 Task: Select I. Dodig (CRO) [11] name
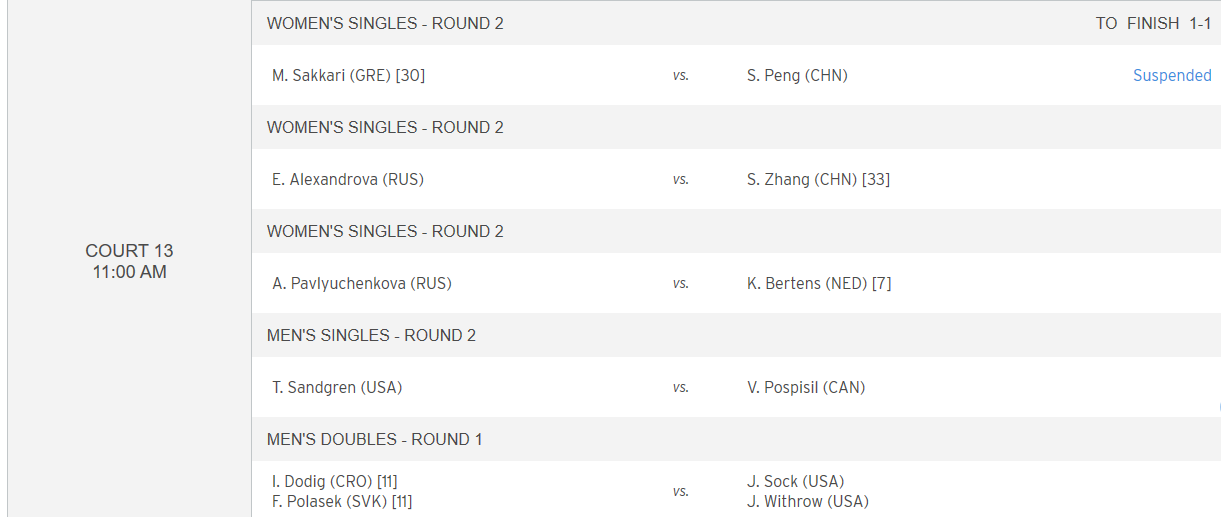click(335, 482)
